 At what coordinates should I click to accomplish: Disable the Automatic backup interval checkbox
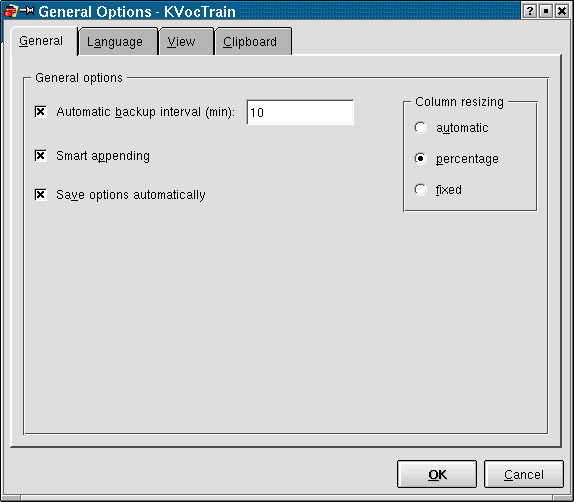(x=40, y=112)
